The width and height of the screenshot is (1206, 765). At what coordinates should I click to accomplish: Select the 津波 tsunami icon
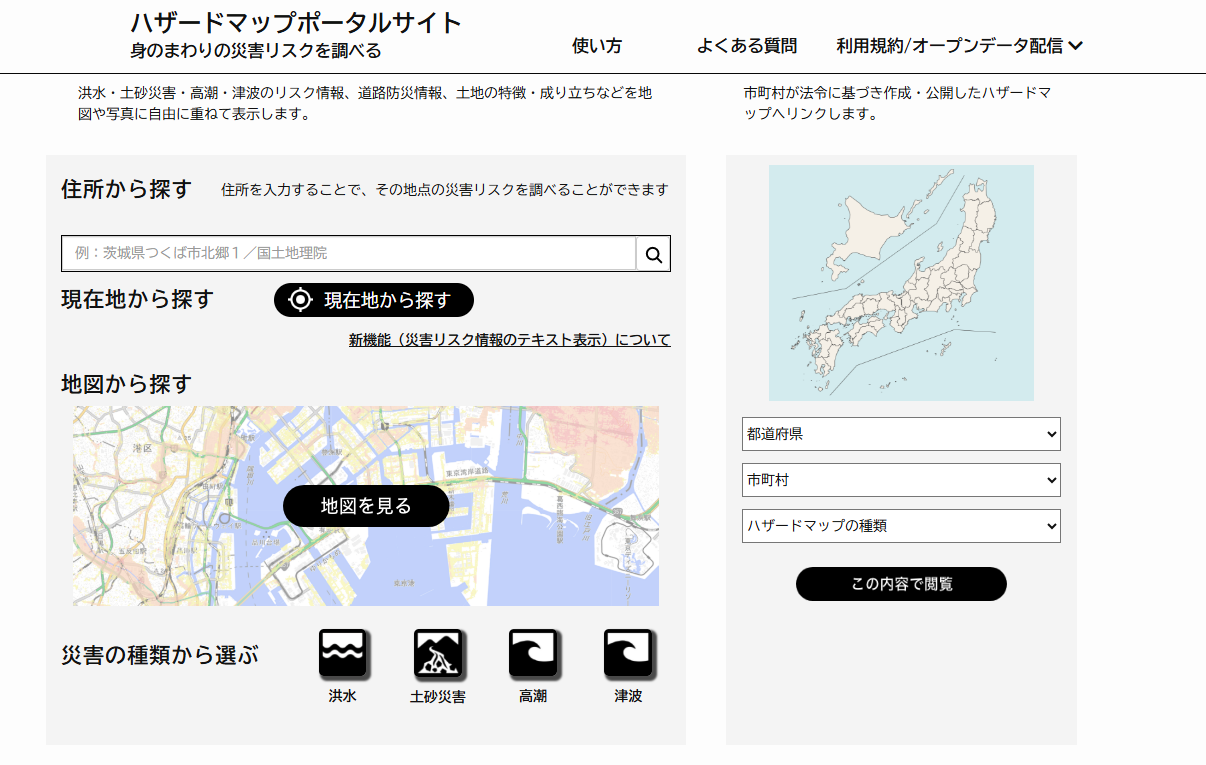(628, 655)
